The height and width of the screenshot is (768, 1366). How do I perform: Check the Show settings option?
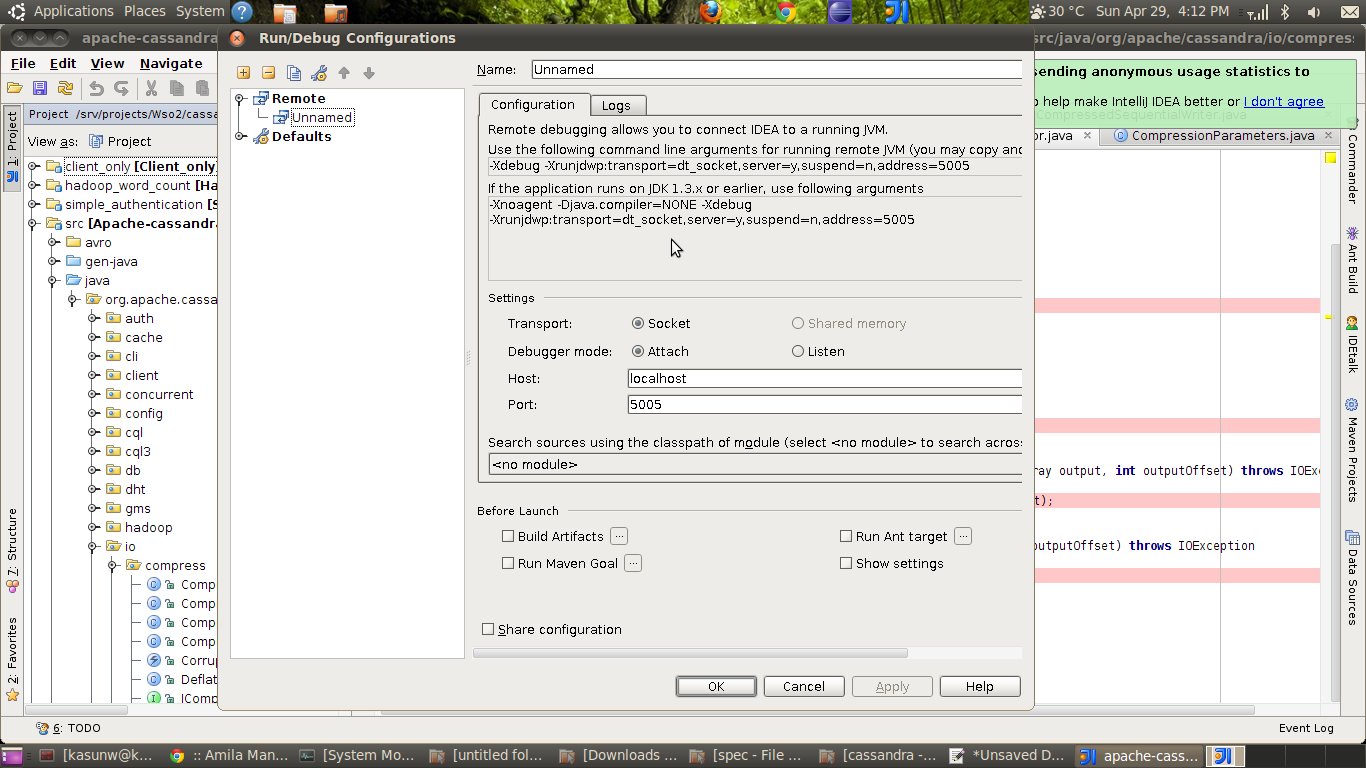coord(846,563)
